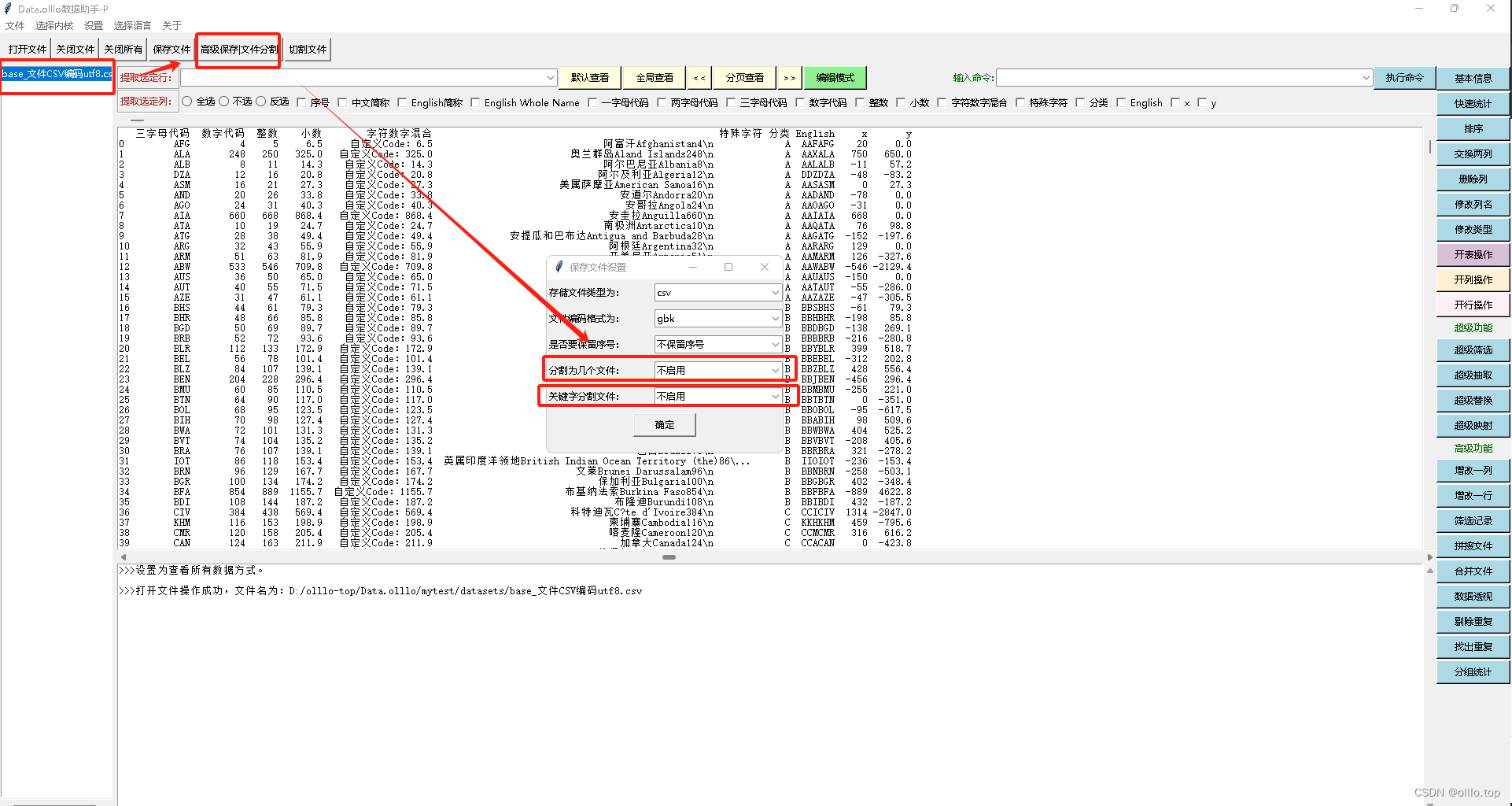This screenshot has height=806, width=1512.
Task: Click the 确定 confirm button in save dialog
Action: [x=664, y=424]
